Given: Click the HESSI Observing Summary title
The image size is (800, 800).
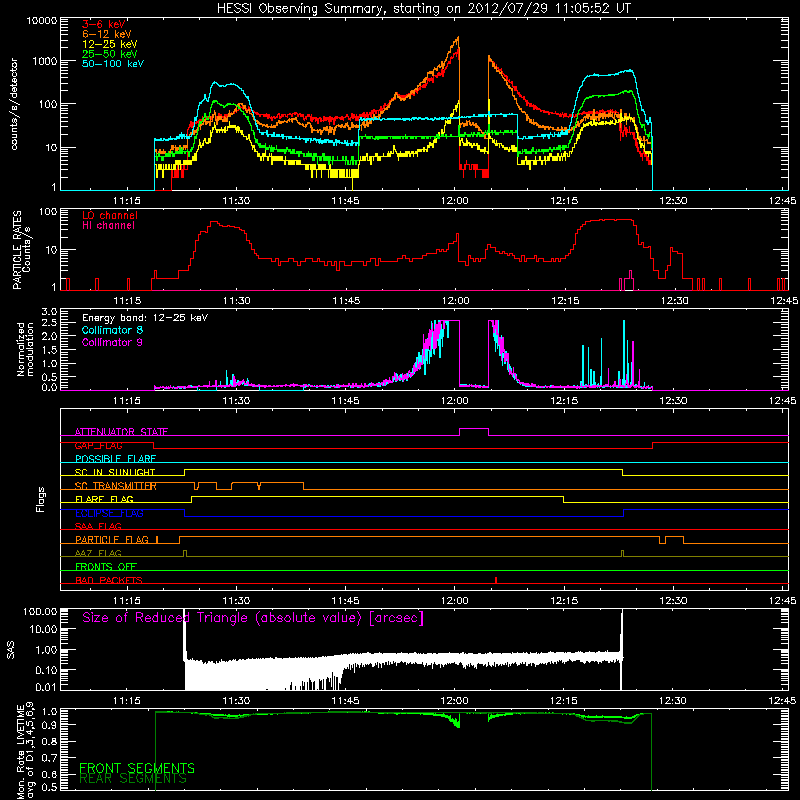Looking at the screenshot, I should tap(423, 9).
